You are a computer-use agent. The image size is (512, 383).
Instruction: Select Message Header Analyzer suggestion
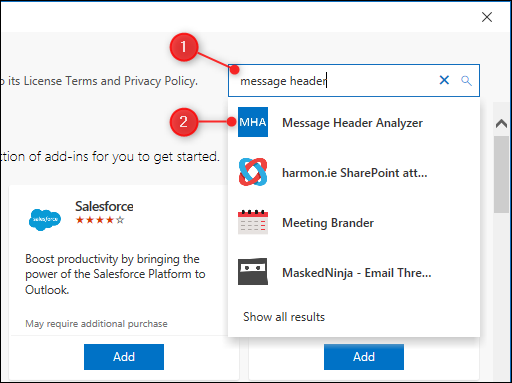point(354,122)
